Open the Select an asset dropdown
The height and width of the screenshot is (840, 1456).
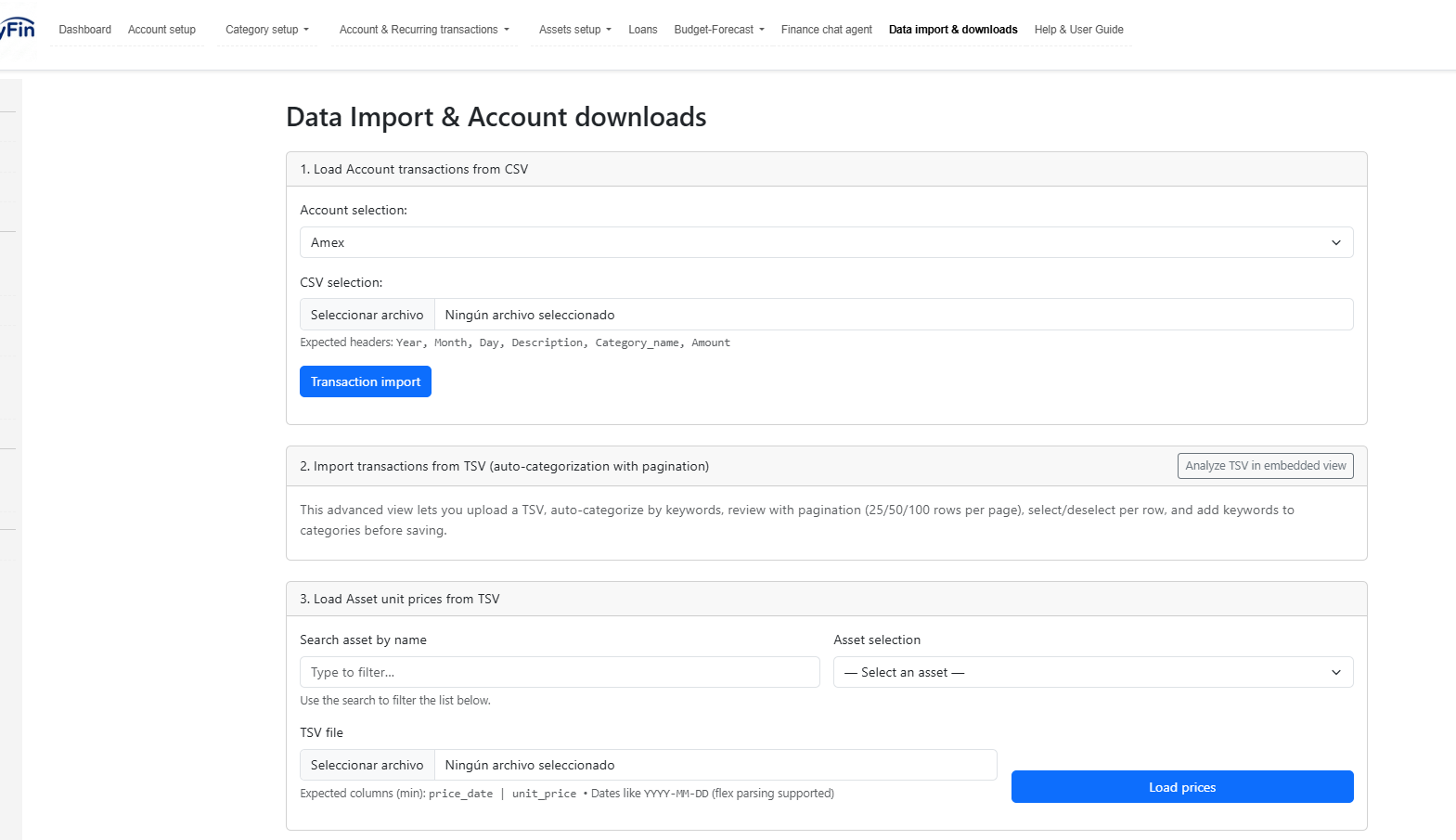point(1093,672)
